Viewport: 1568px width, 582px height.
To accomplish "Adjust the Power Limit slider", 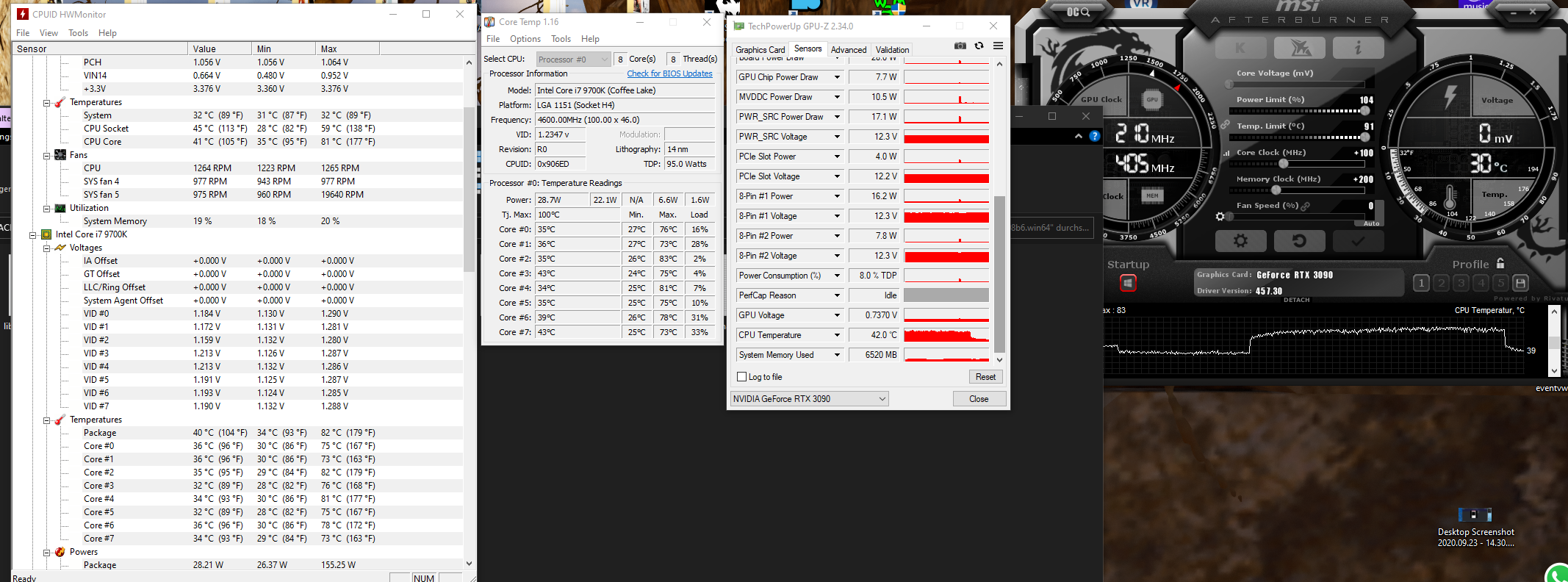I will click(x=1299, y=111).
